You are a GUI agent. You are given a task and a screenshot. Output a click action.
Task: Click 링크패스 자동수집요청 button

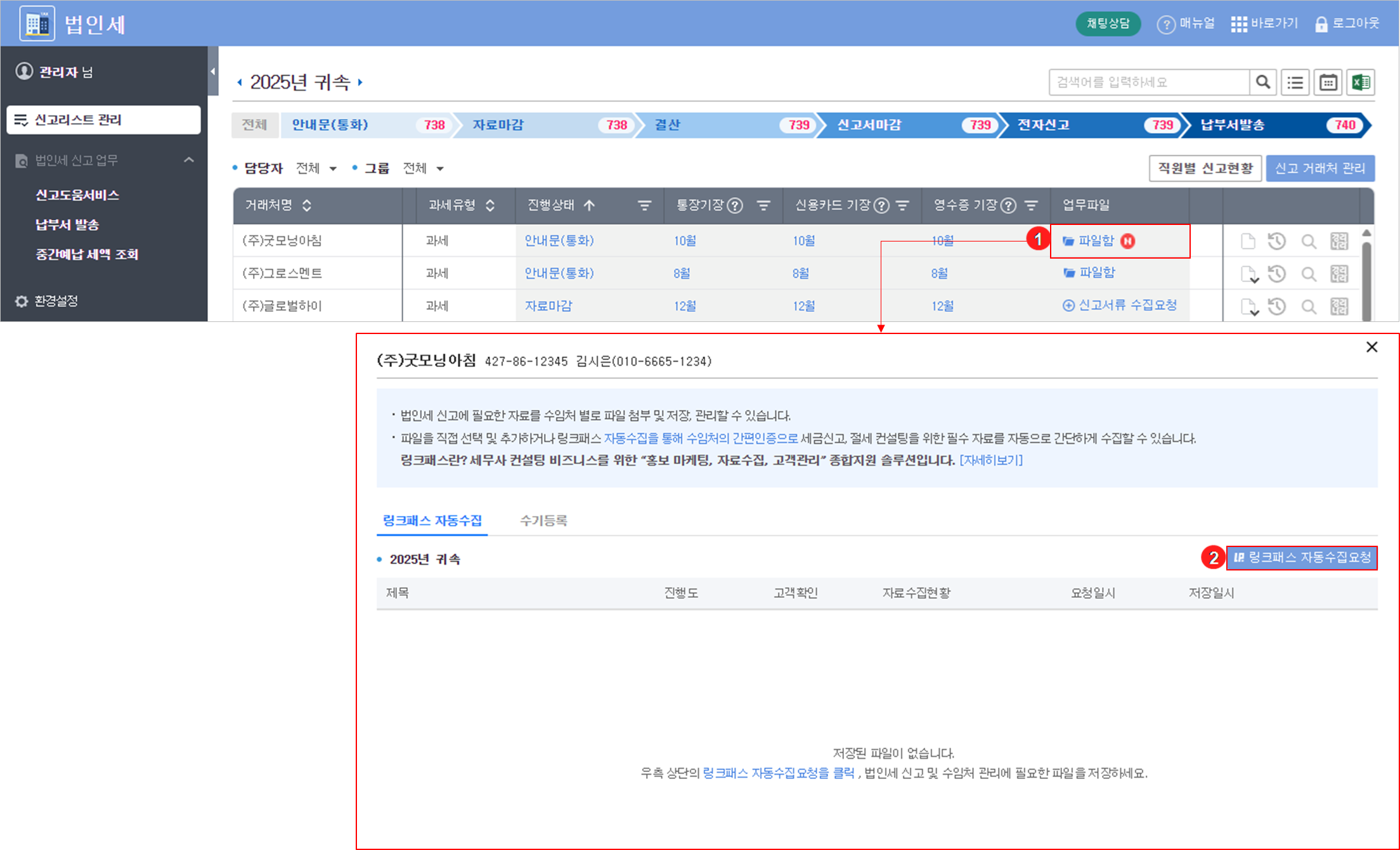point(1302,558)
